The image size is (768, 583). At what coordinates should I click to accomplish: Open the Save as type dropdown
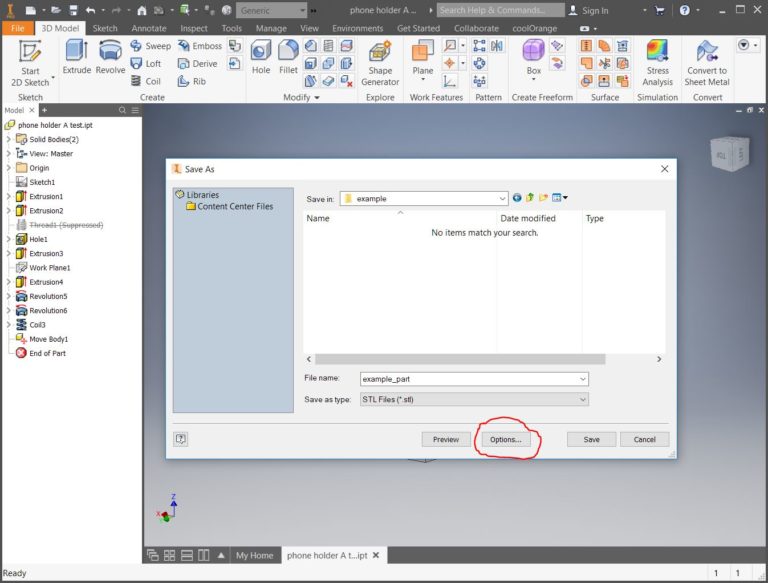coord(583,400)
